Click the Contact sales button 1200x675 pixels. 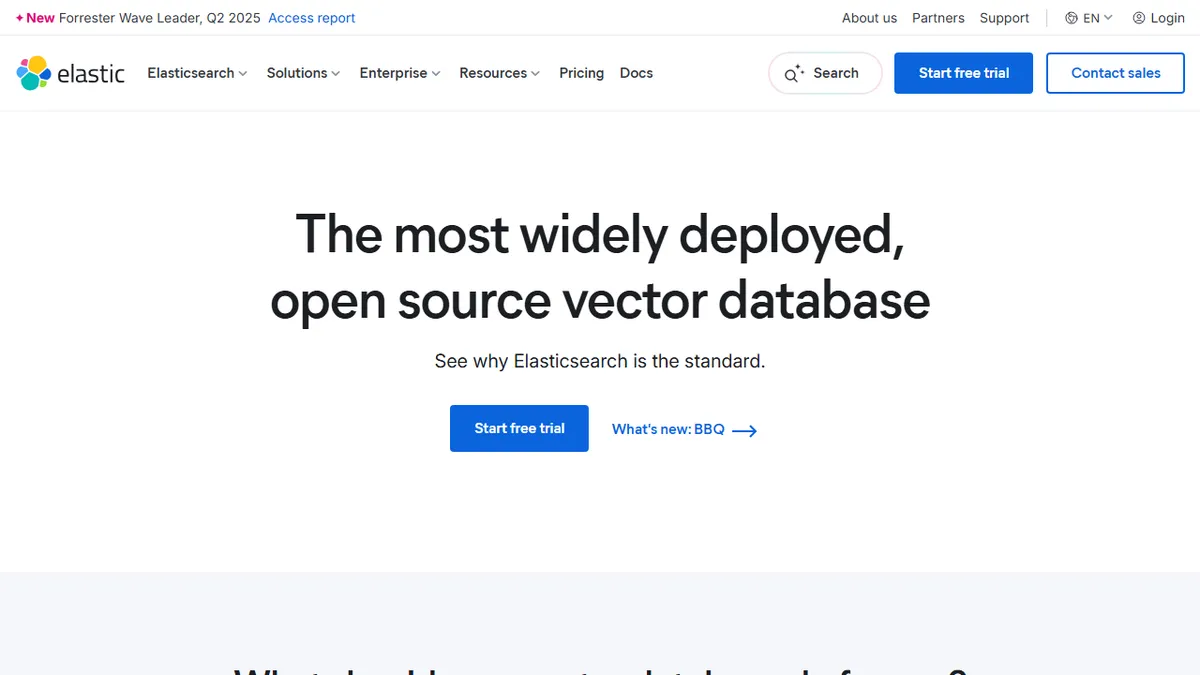[1116, 73]
